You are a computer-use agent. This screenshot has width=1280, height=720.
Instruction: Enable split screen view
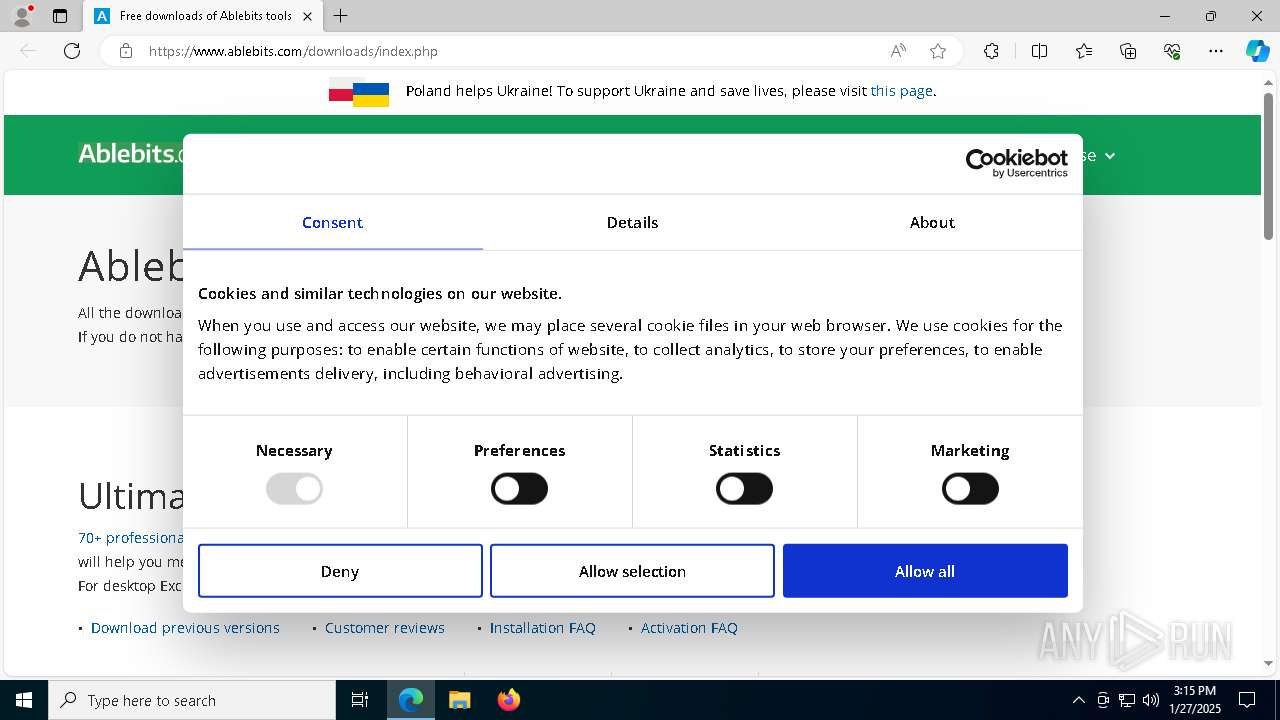pos(1039,51)
